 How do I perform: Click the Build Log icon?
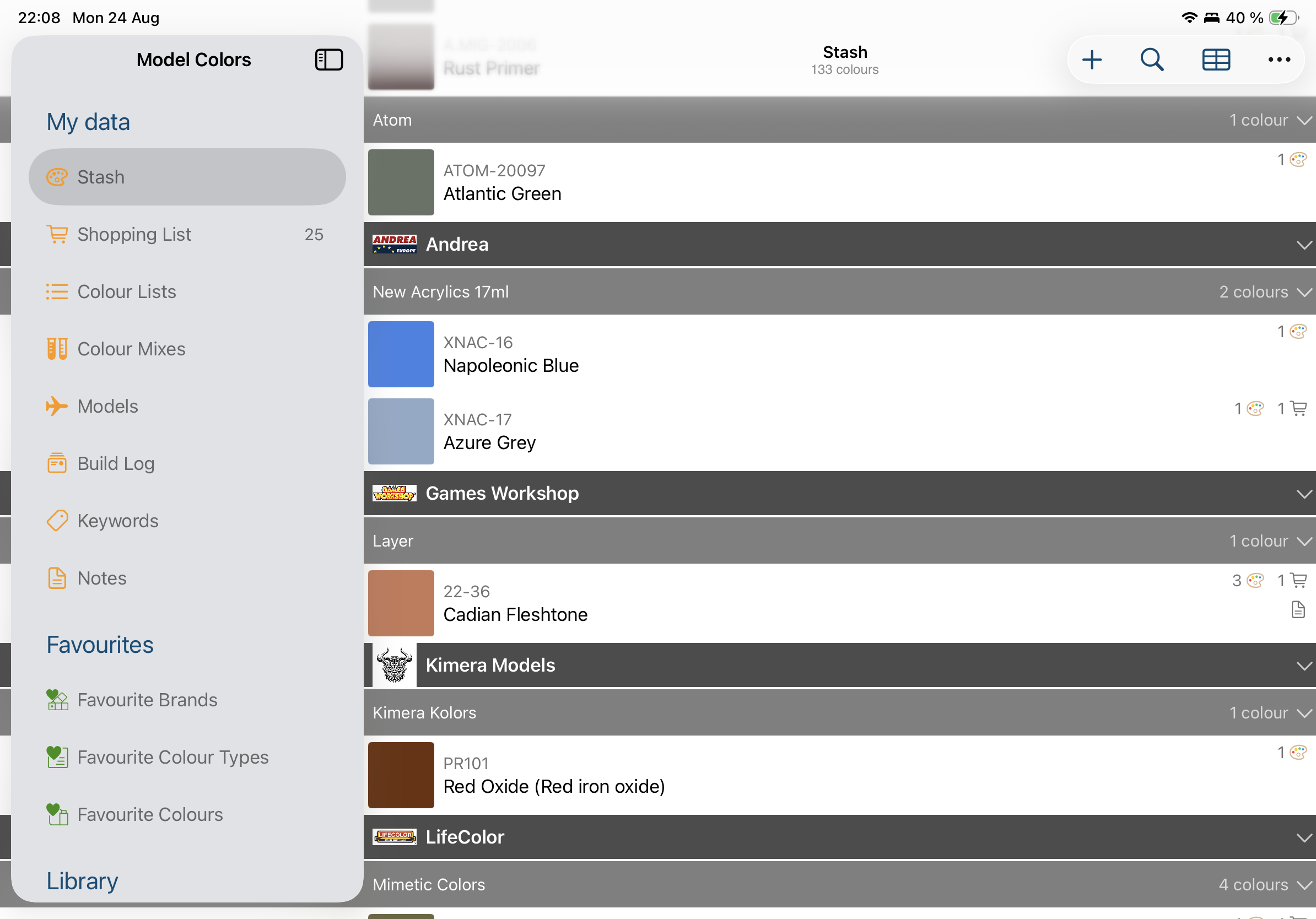coord(57,463)
